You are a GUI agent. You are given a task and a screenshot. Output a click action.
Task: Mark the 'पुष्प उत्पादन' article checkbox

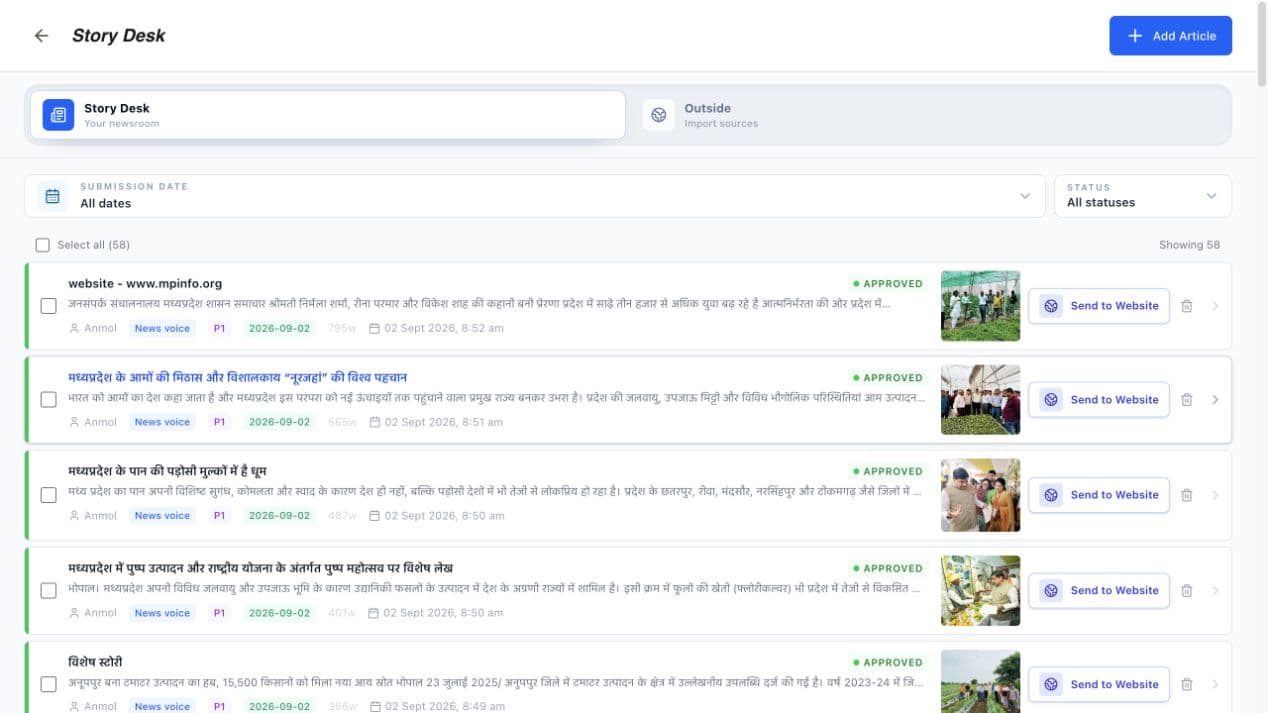coord(48,590)
